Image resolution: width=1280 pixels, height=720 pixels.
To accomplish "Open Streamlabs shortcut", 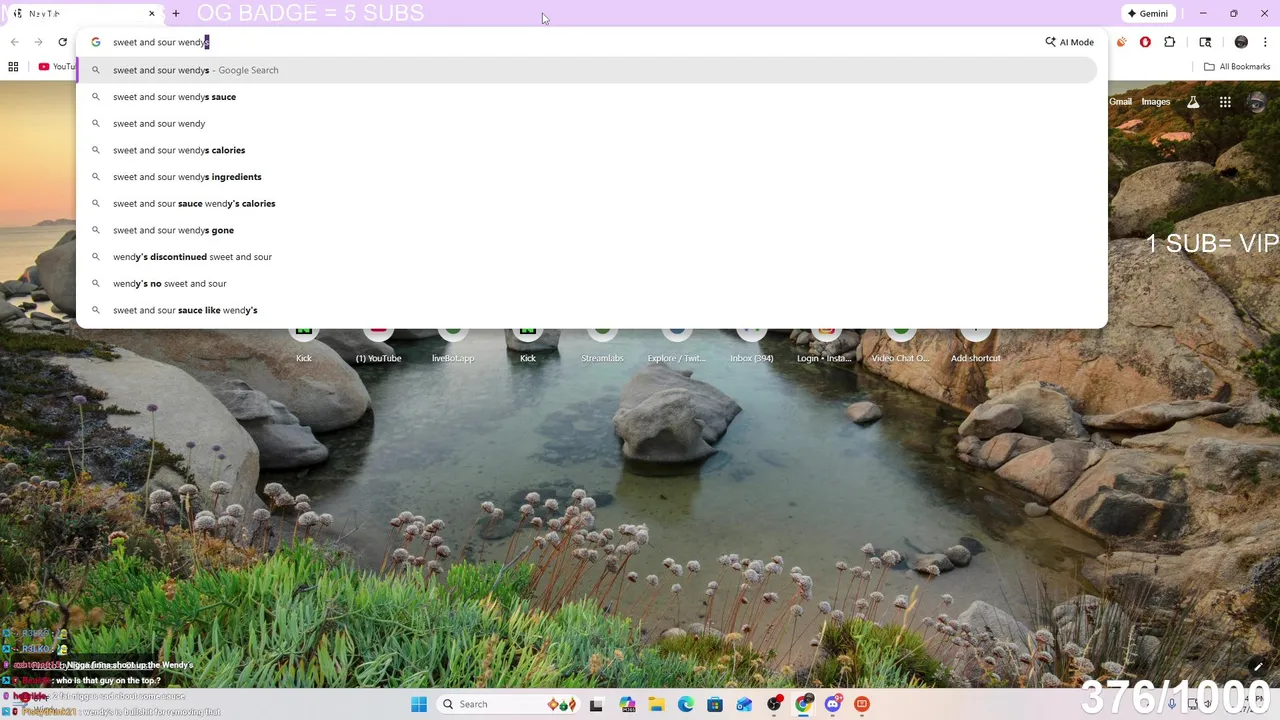I will (x=602, y=345).
